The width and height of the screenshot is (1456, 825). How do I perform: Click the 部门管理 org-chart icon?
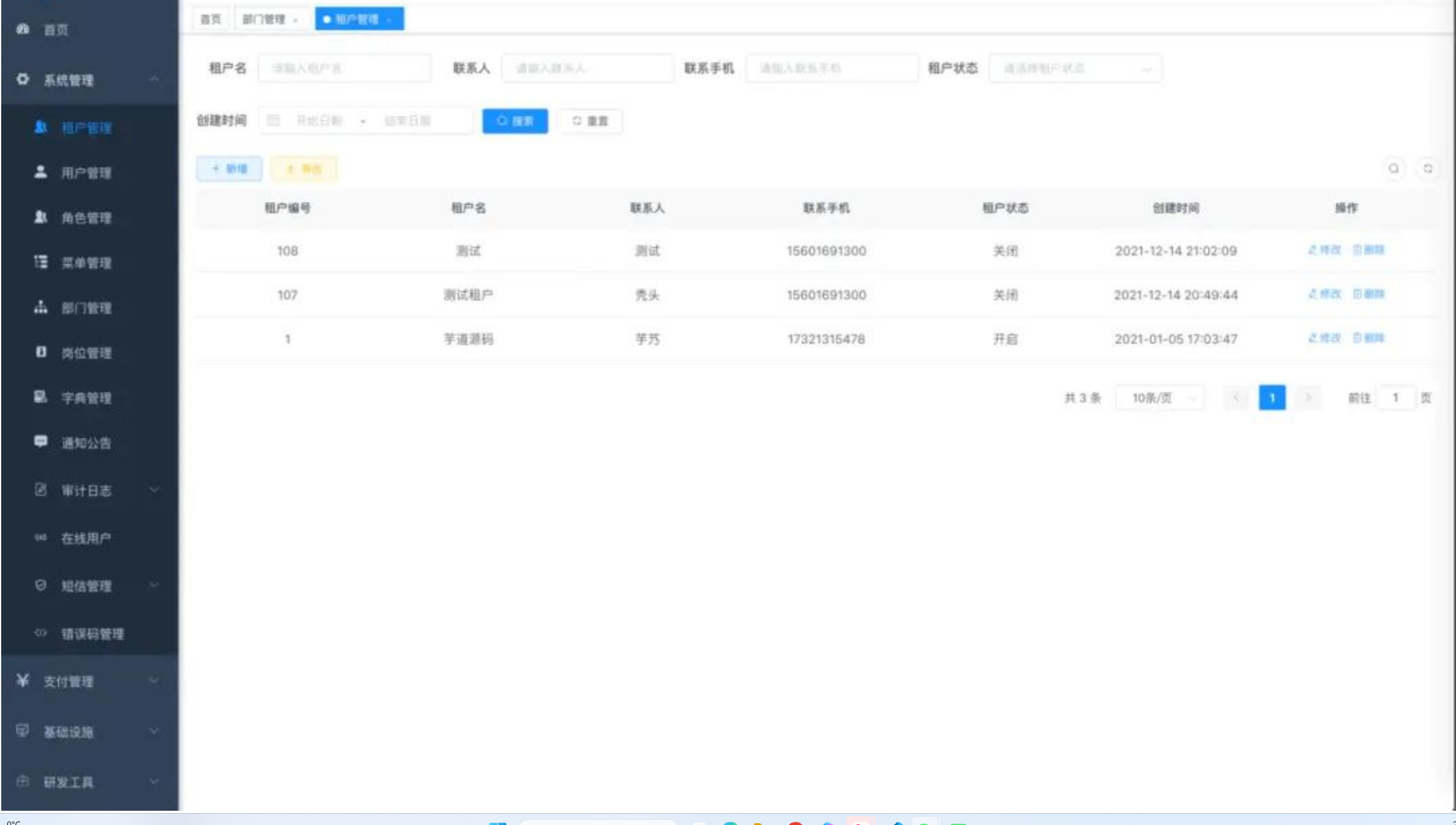[40, 307]
